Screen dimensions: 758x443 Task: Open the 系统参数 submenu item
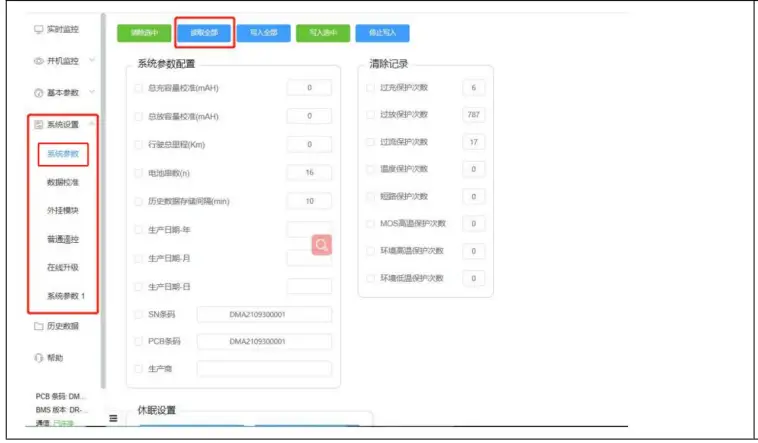[x=63, y=154]
